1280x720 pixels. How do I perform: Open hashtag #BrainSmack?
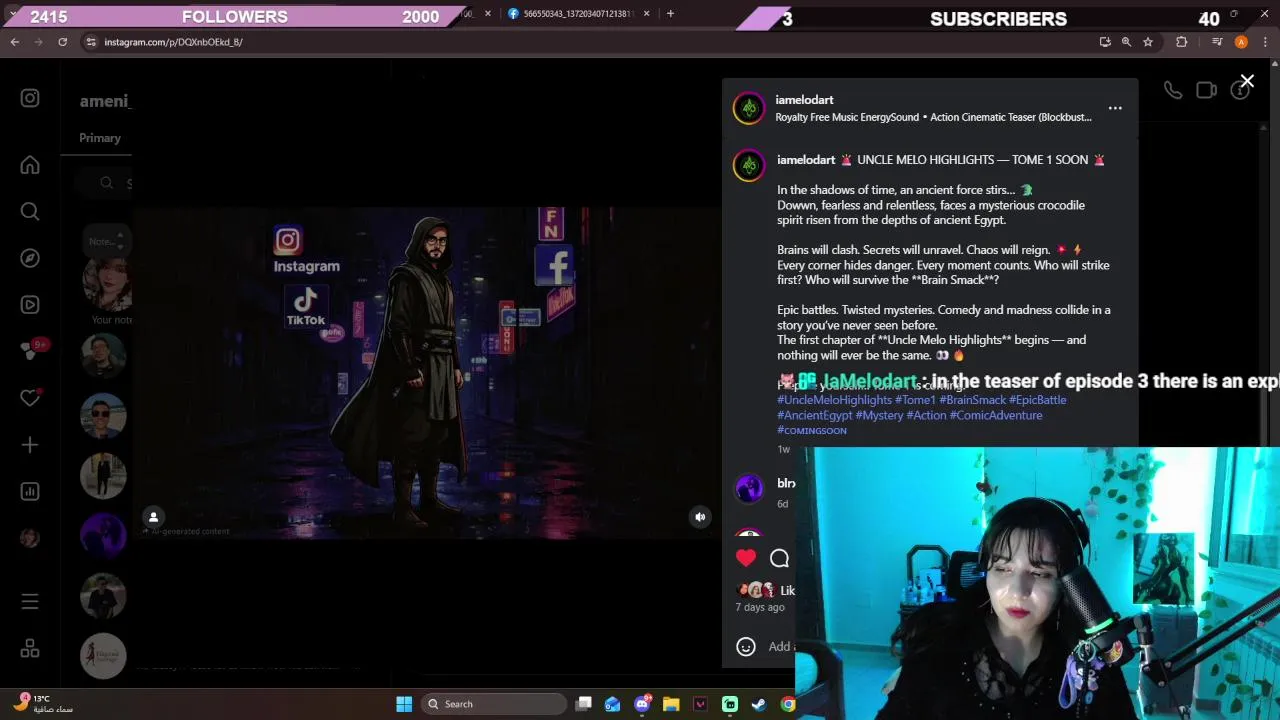coord(972,400)
